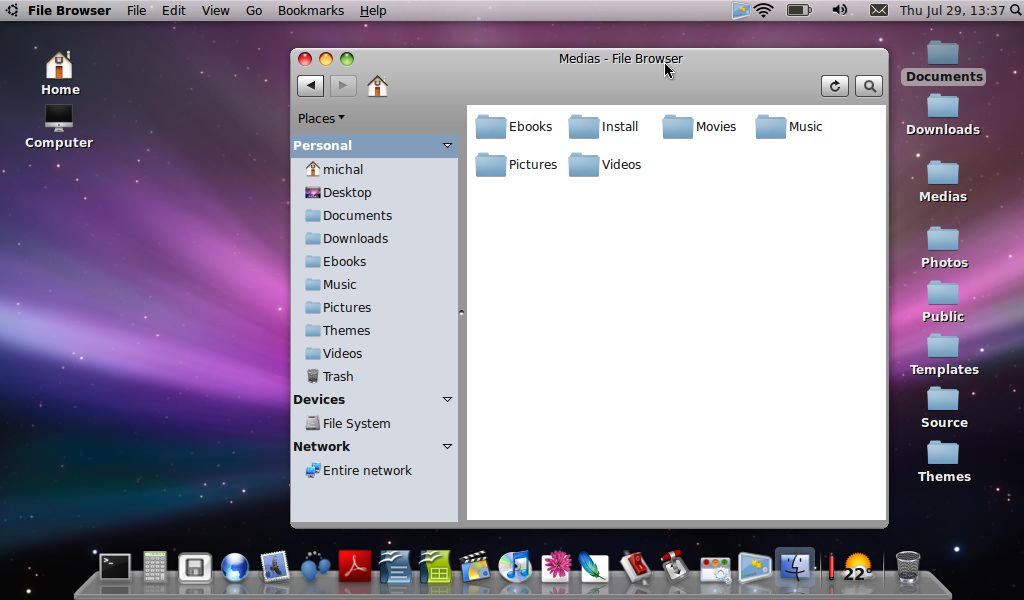Open Spotlight search in menu bar corner

[1016, 10]
